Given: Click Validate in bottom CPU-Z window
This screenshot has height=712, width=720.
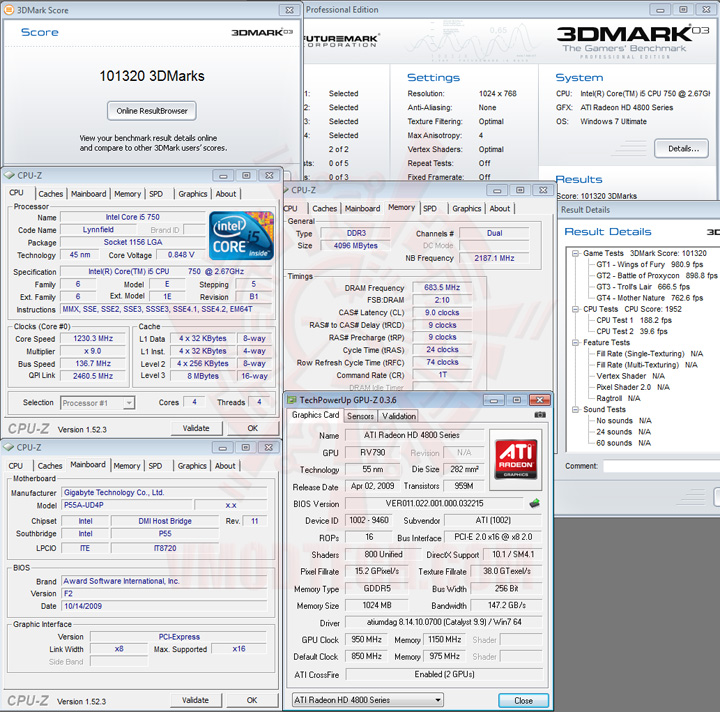Looking at the screenshot, I should click(196, 701).
